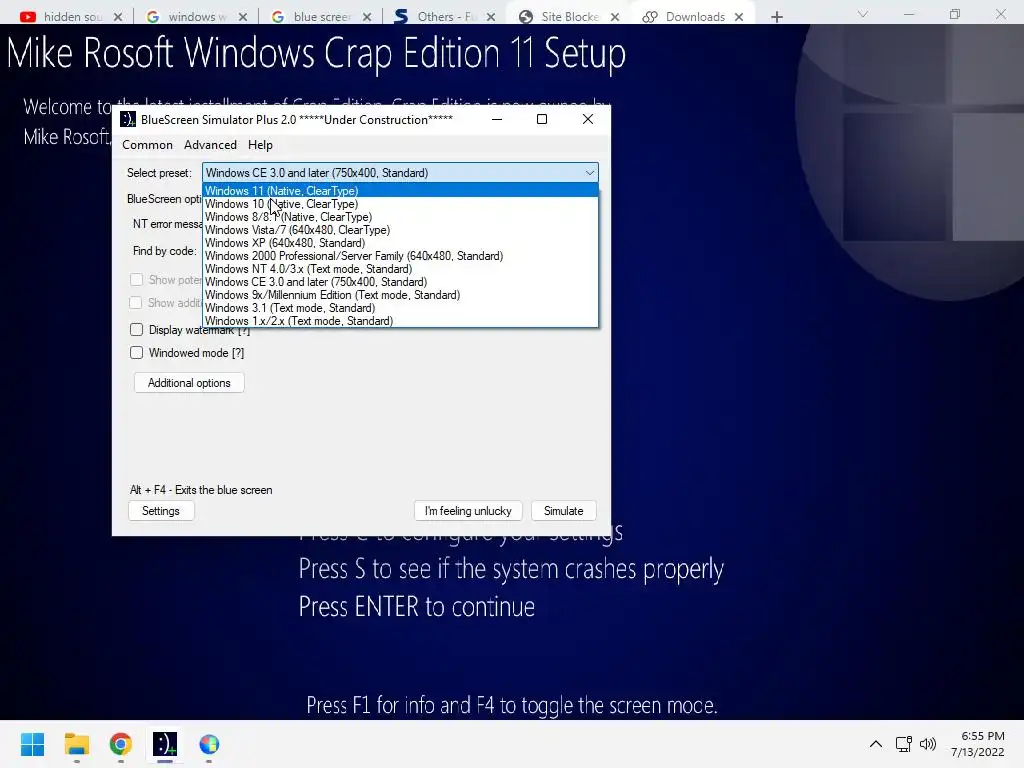Close the BlueScreen Simulator window
The height and width of the screenshot is (768, 1024).
point(588,120)
